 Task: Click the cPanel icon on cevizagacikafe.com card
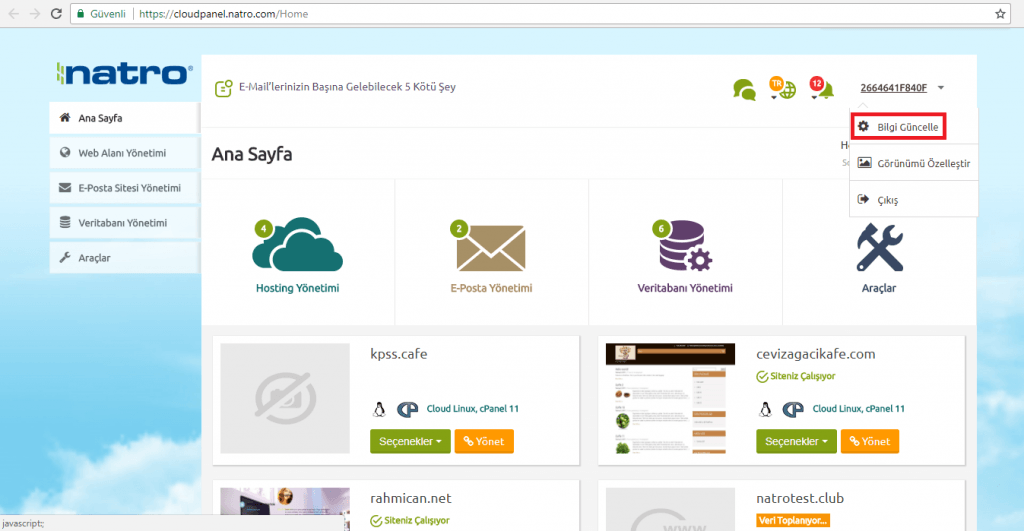(793, 409)
